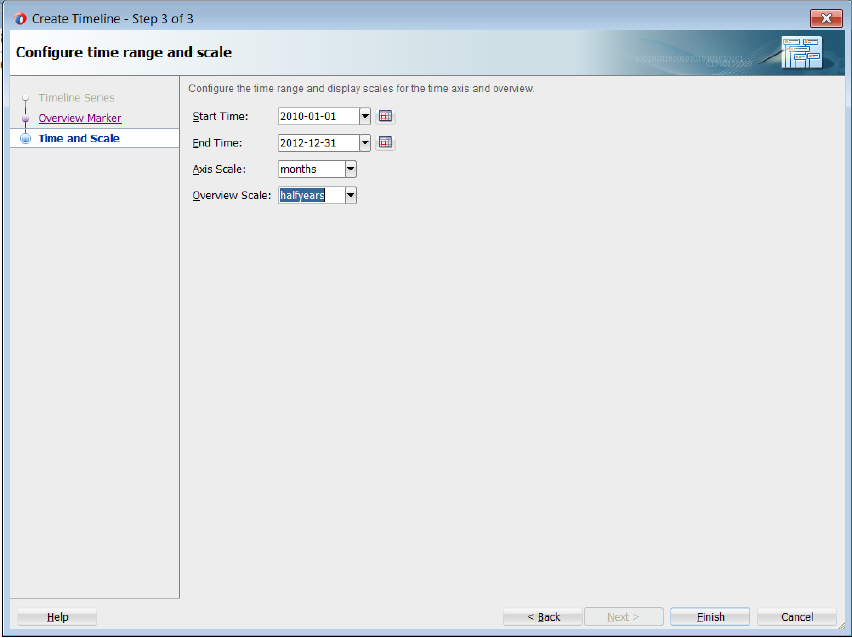852x638 pixels.
Task: Go to Overview Marker step
Action: (80, 118)
